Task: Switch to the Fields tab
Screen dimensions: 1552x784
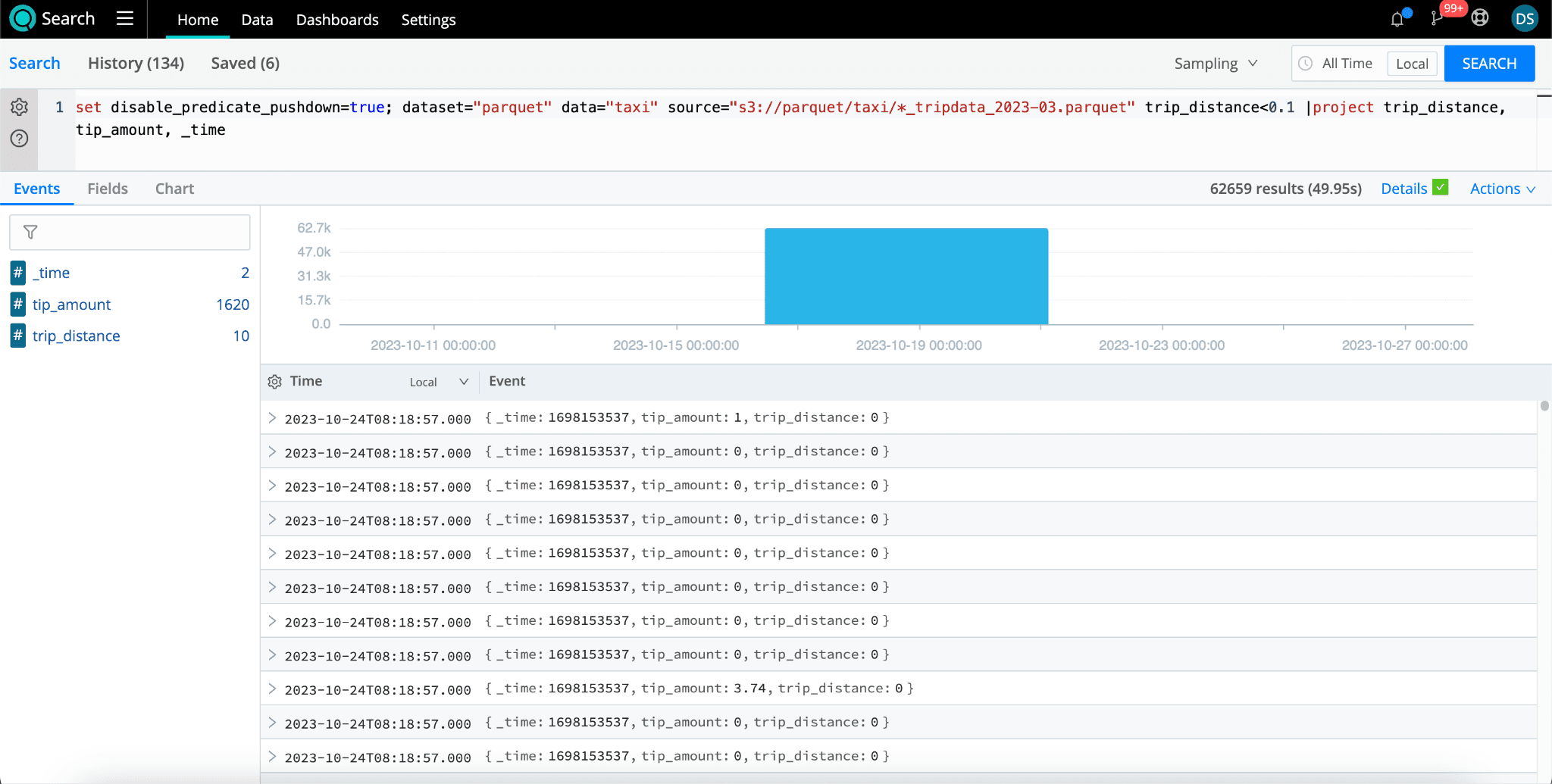Action: pyautogui.click(x=108, y=189)
